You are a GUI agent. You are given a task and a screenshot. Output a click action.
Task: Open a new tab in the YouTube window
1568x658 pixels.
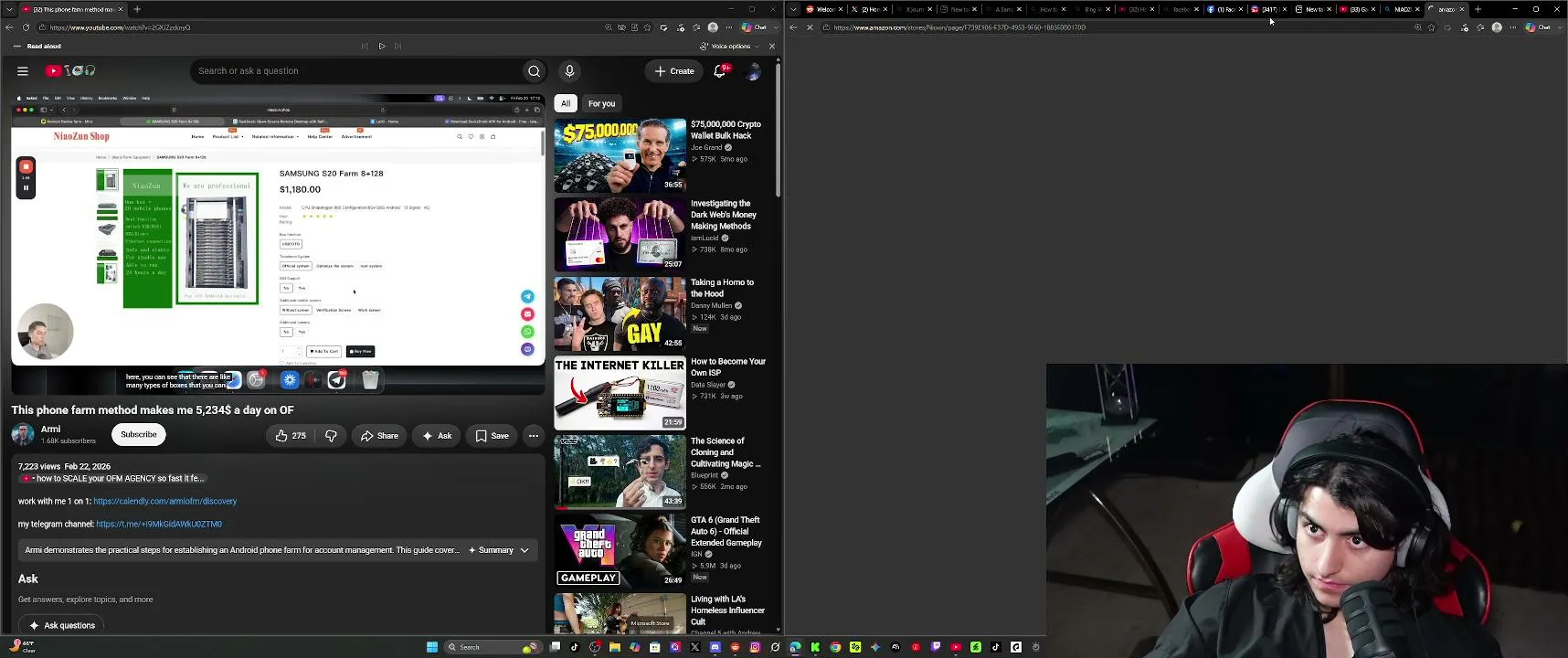pos(137,9)
